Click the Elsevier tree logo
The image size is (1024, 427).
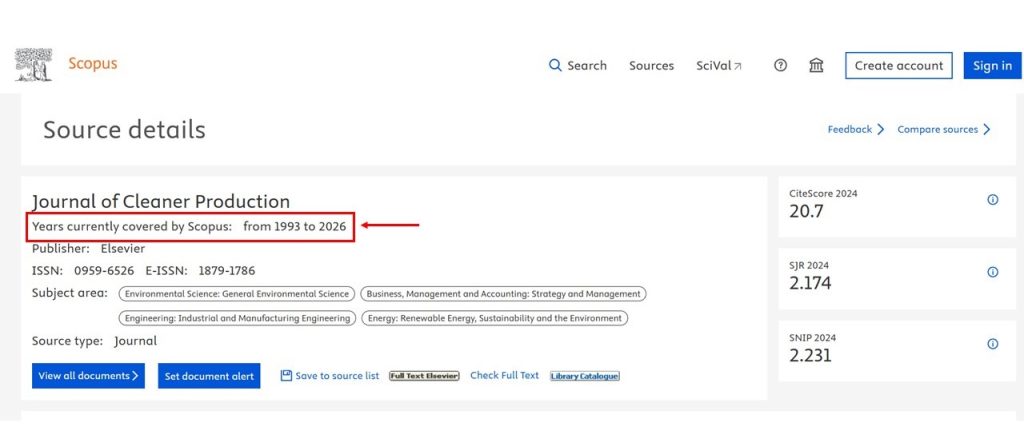[x=33, y=65]
